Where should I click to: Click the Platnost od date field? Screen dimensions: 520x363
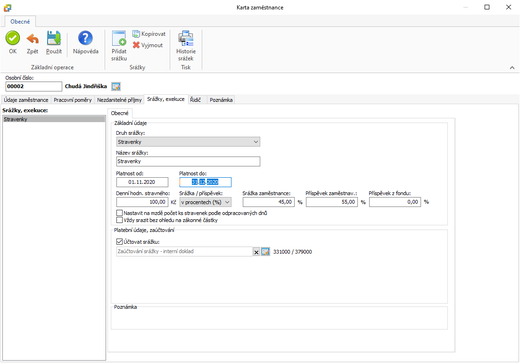tap(142, 182)
